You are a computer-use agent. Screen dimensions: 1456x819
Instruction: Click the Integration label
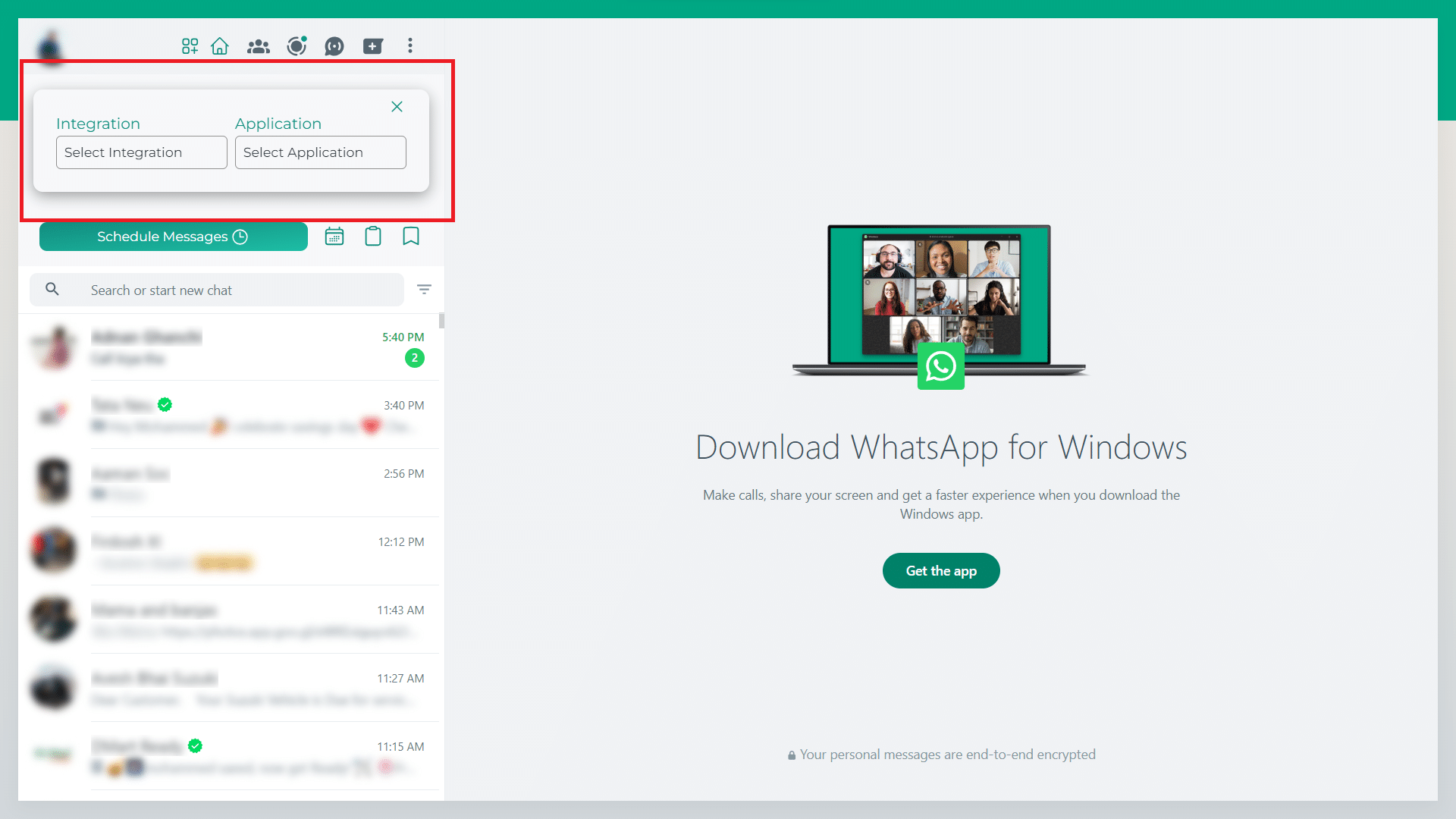[98, 124]
